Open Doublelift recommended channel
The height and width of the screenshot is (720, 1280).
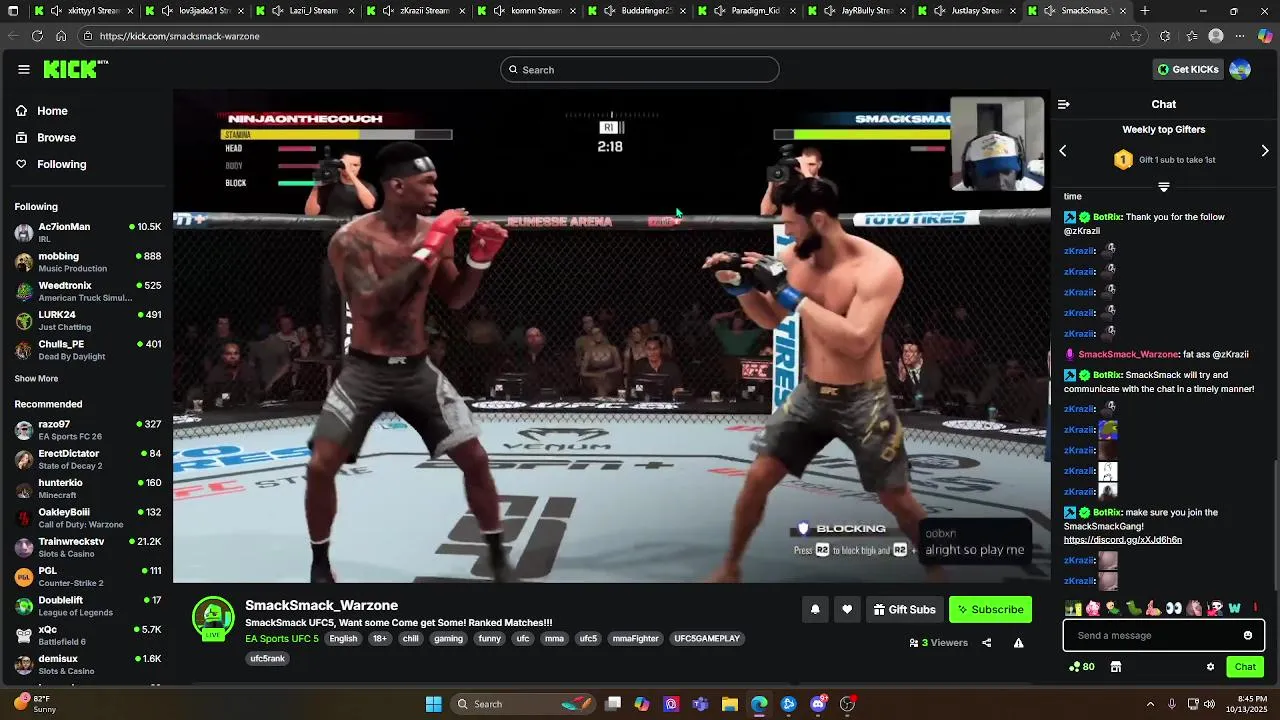pyautogui.click(x=88, y=606)
